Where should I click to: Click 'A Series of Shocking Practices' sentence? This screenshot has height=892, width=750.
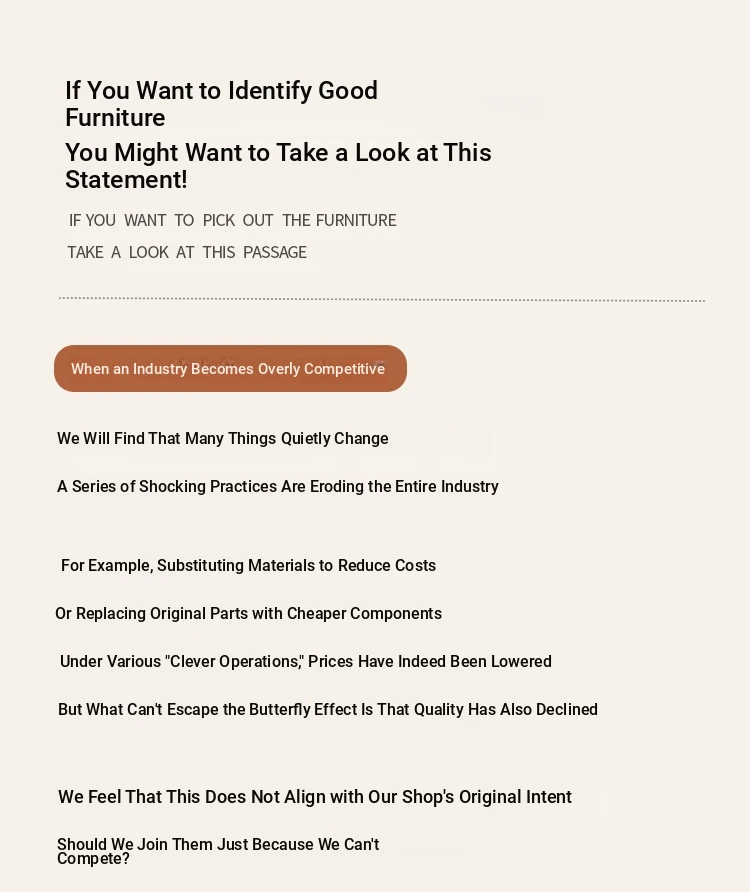coord(278,486)
